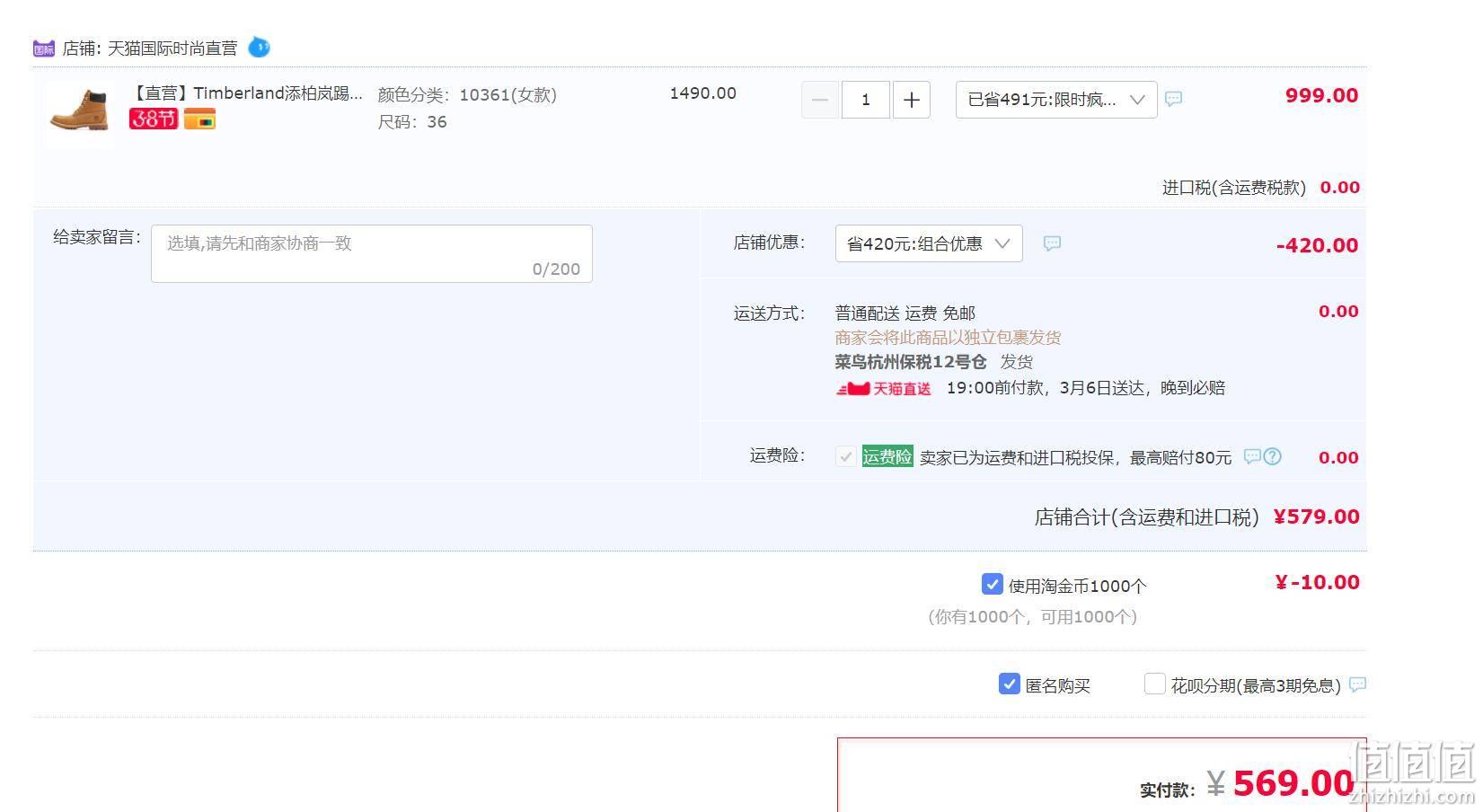This screenshot has height=812, width=1483.
Task: Expand the 已省491元 promotion dropdown
Action: point(1056,100)
